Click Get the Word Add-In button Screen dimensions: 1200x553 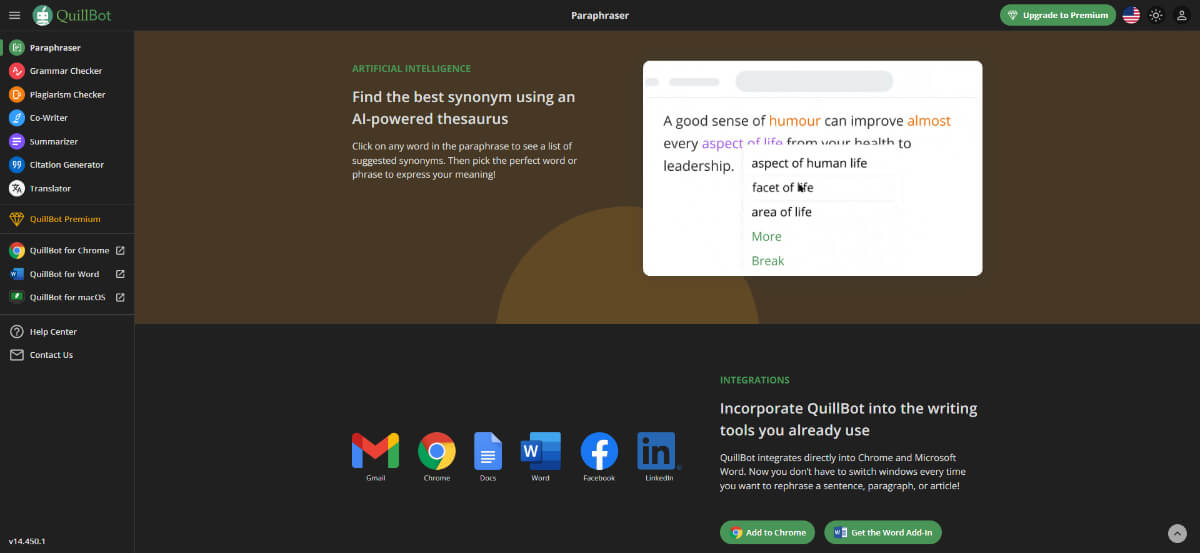coord(883,533)
